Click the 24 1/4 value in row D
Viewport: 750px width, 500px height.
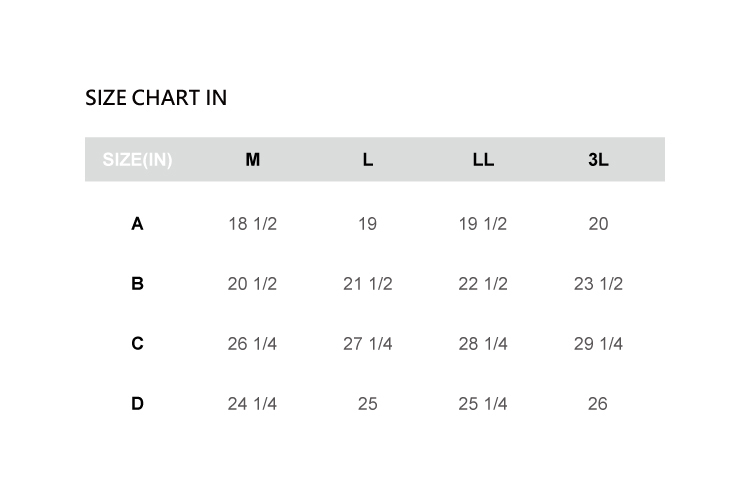pyautogui.click(x=252, y=404)
